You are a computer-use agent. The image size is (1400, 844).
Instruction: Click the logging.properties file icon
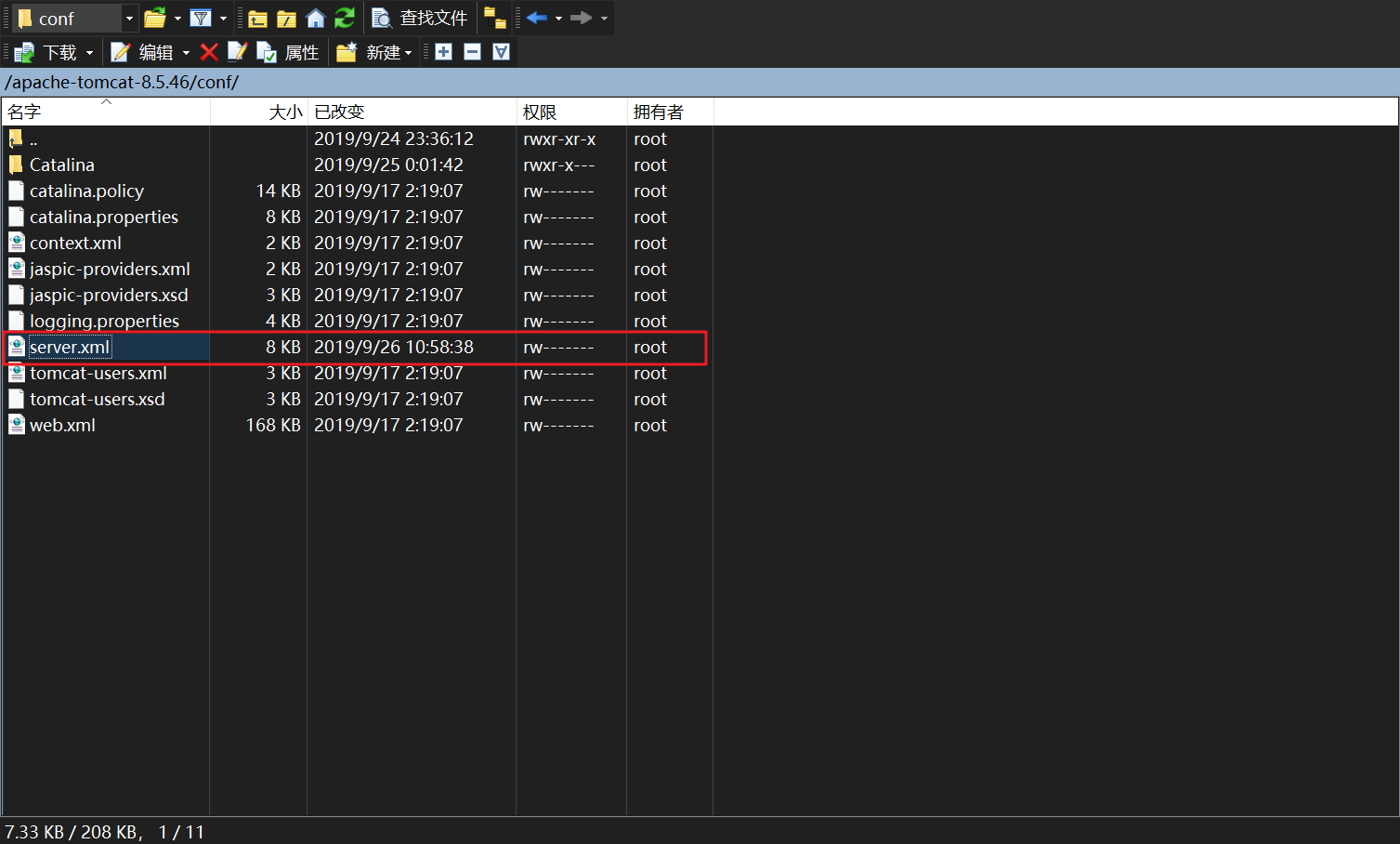(x=16, y=321)
